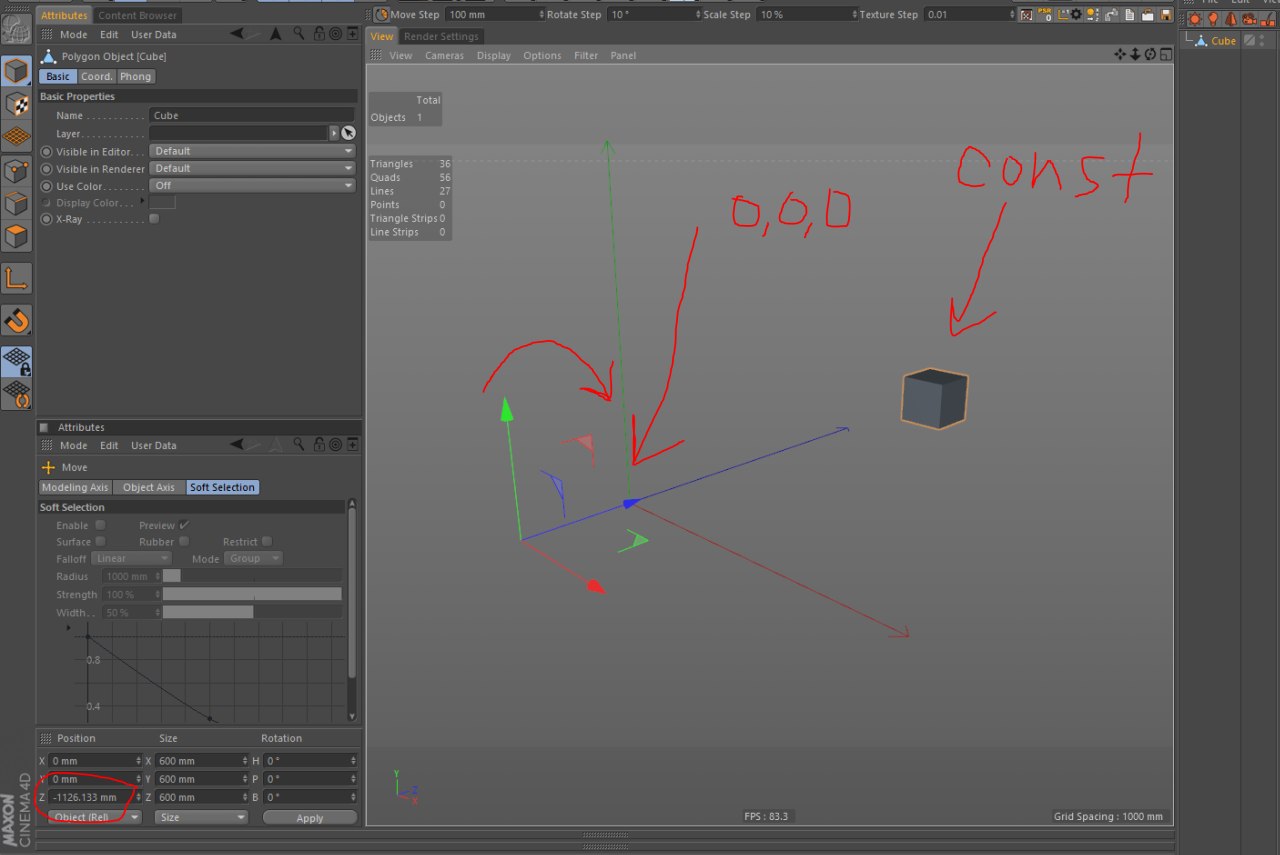Toggle the X-Ray checkbox

pos(154,219)
